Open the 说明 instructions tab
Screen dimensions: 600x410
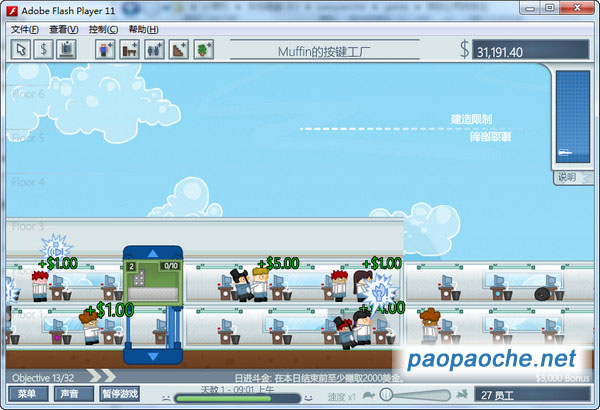tap(572, 177)
